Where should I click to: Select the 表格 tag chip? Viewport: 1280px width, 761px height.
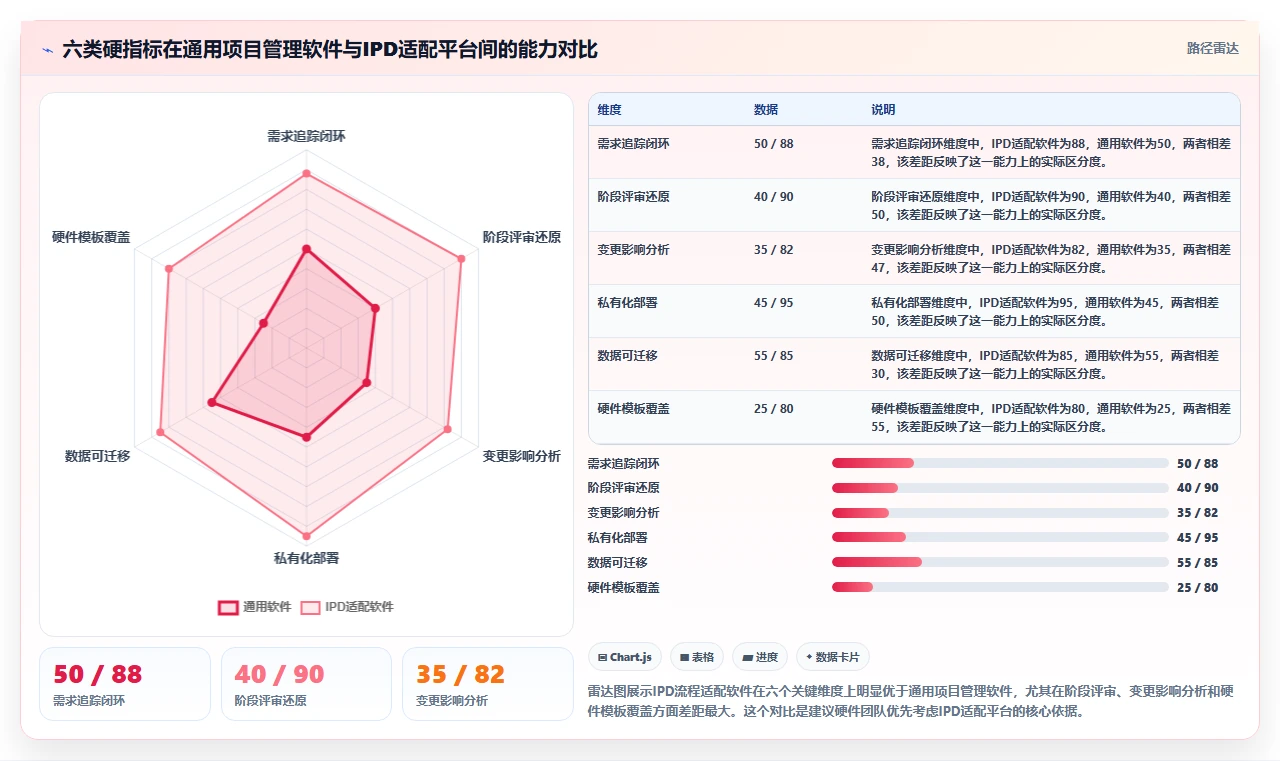[697, 657]
